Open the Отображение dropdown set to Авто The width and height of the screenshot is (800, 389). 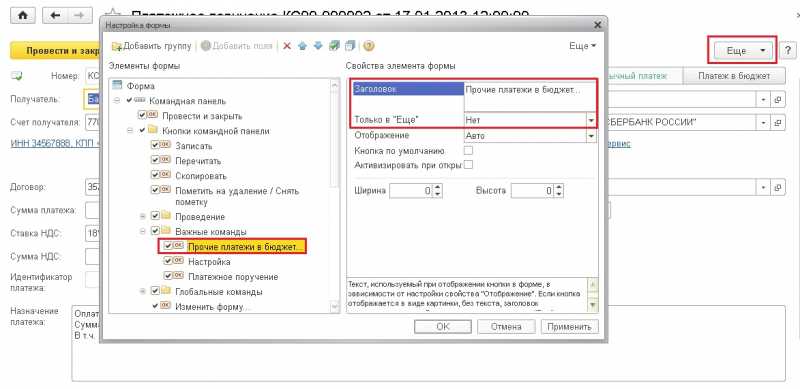pos(591,136)
